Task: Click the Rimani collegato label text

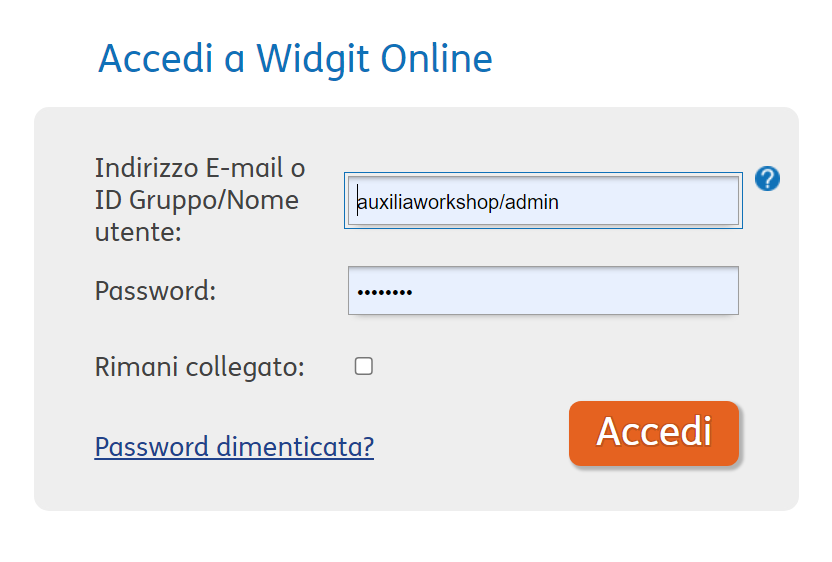Action: 200,367
